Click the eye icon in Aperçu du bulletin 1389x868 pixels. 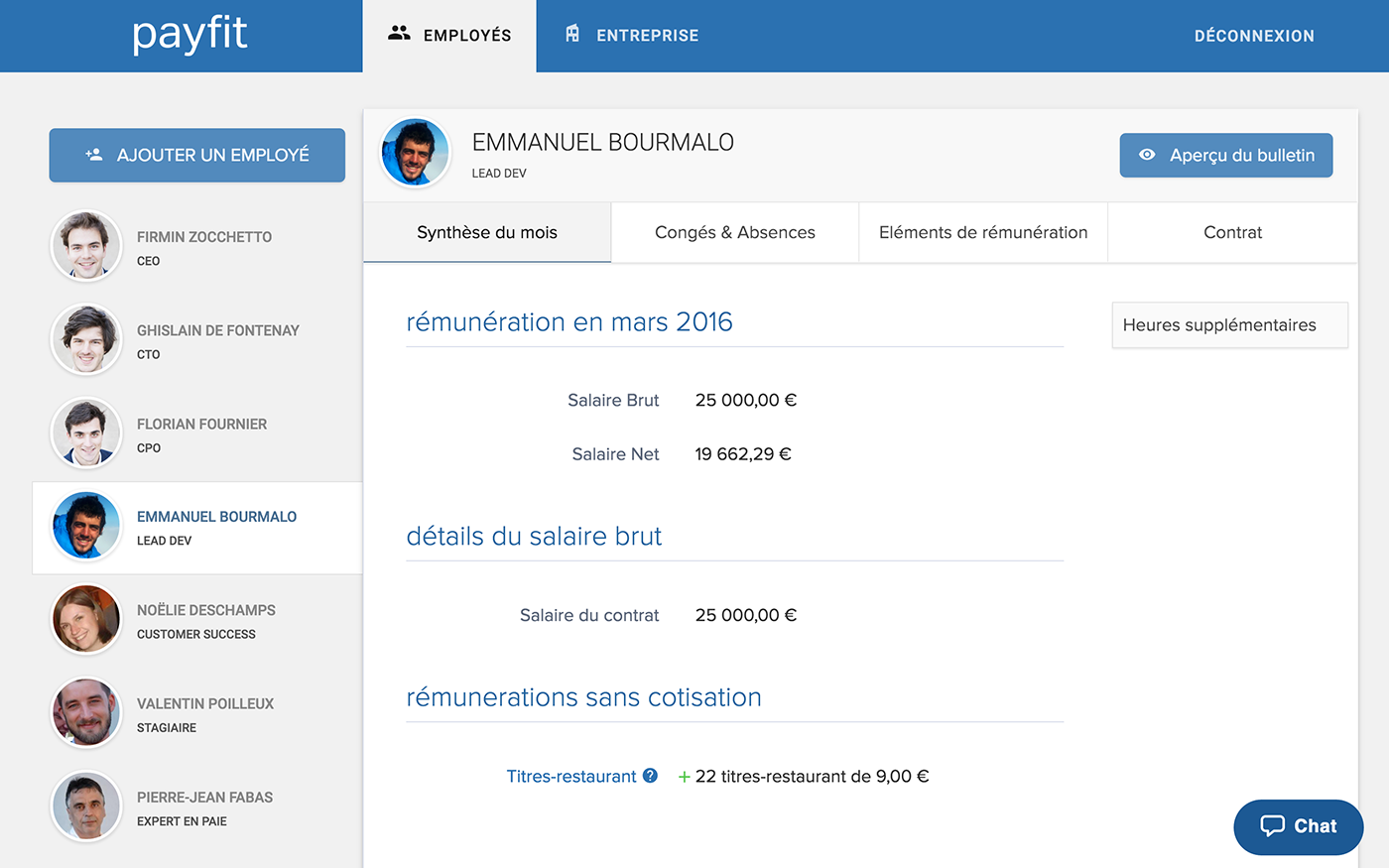pos(1147,155)
